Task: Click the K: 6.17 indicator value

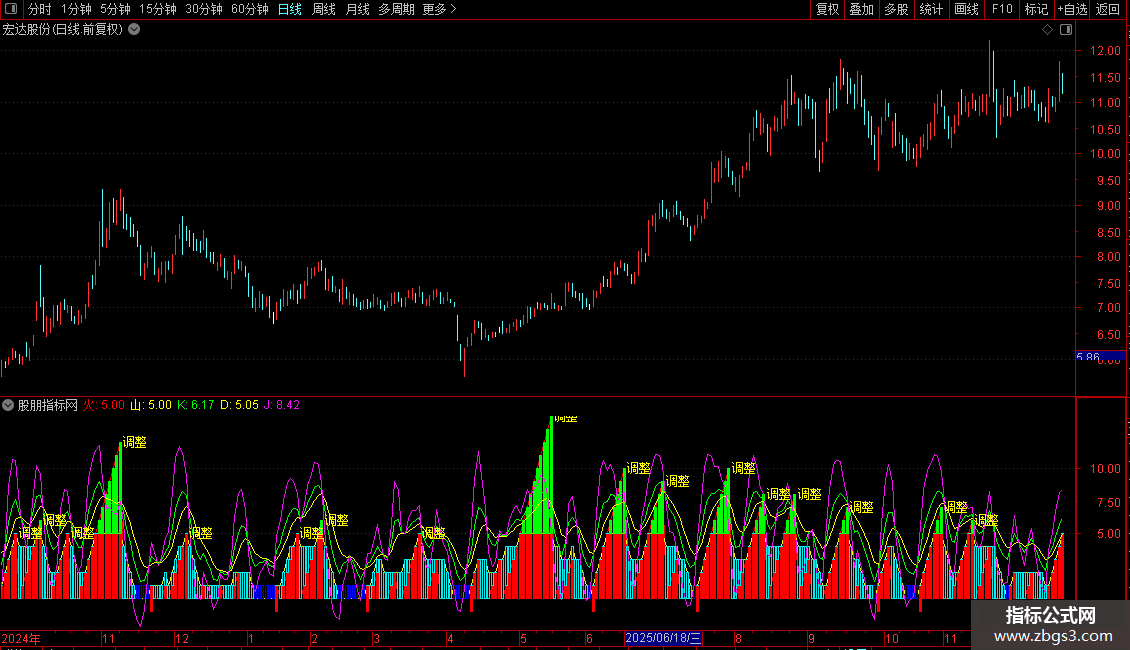Action: coord(196,405)
